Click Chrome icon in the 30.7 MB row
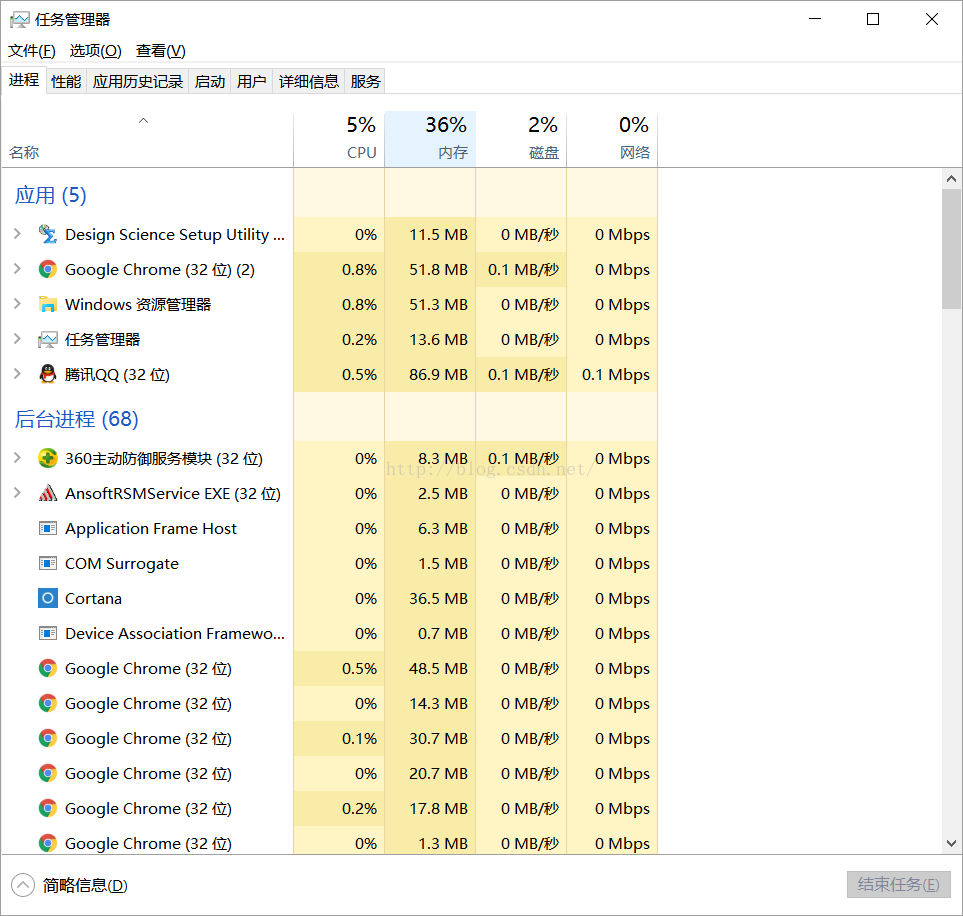The height and width of the screenshot is (916, 963). coord(48,738)
